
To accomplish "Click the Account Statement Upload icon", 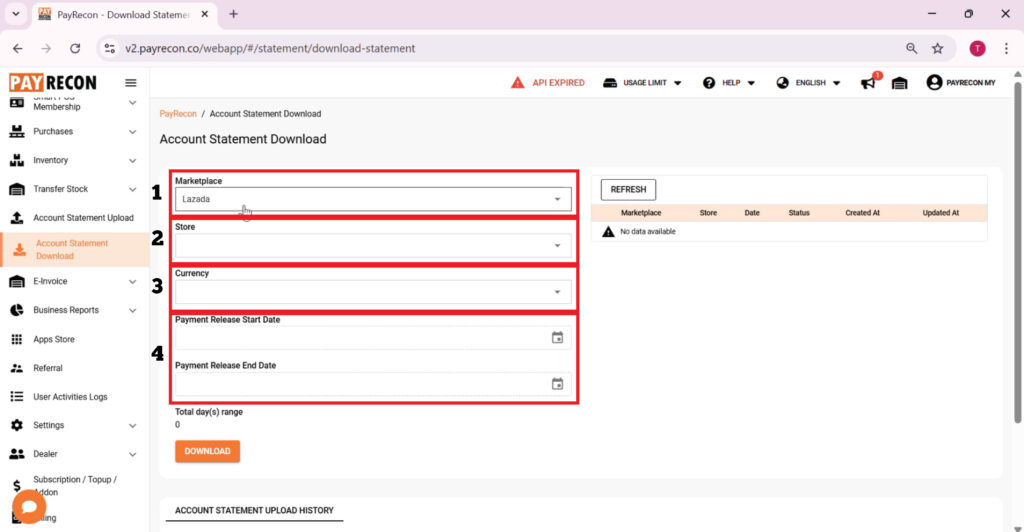I will click(17, 218).
